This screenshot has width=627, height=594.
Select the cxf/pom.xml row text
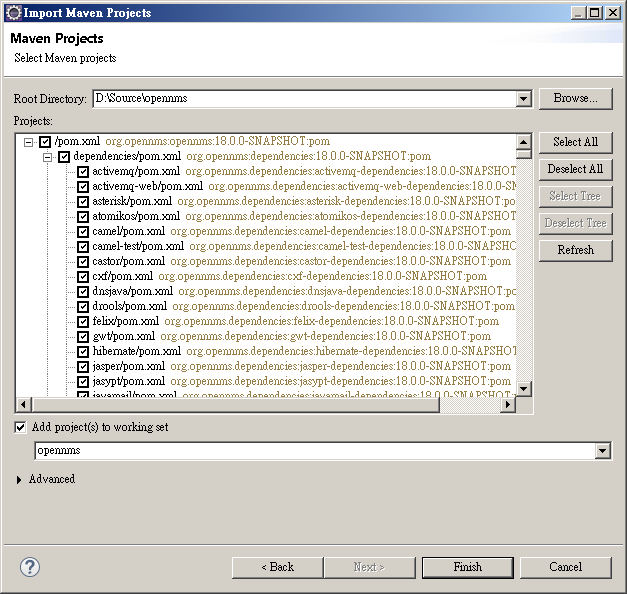pyautogui.click(x=122, y=276)
